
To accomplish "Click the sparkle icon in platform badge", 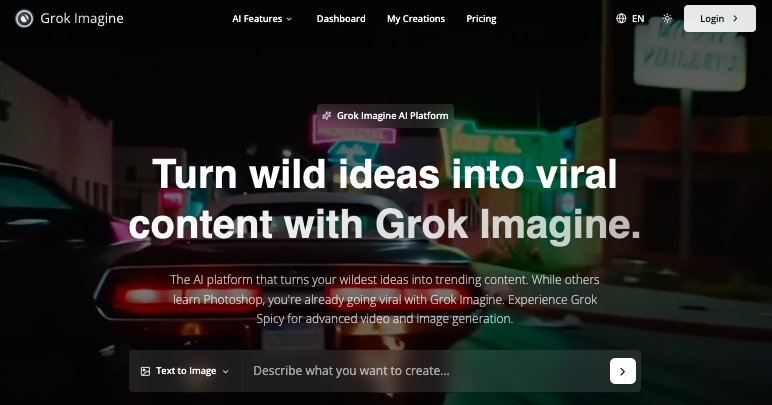I will coord(326,116).
